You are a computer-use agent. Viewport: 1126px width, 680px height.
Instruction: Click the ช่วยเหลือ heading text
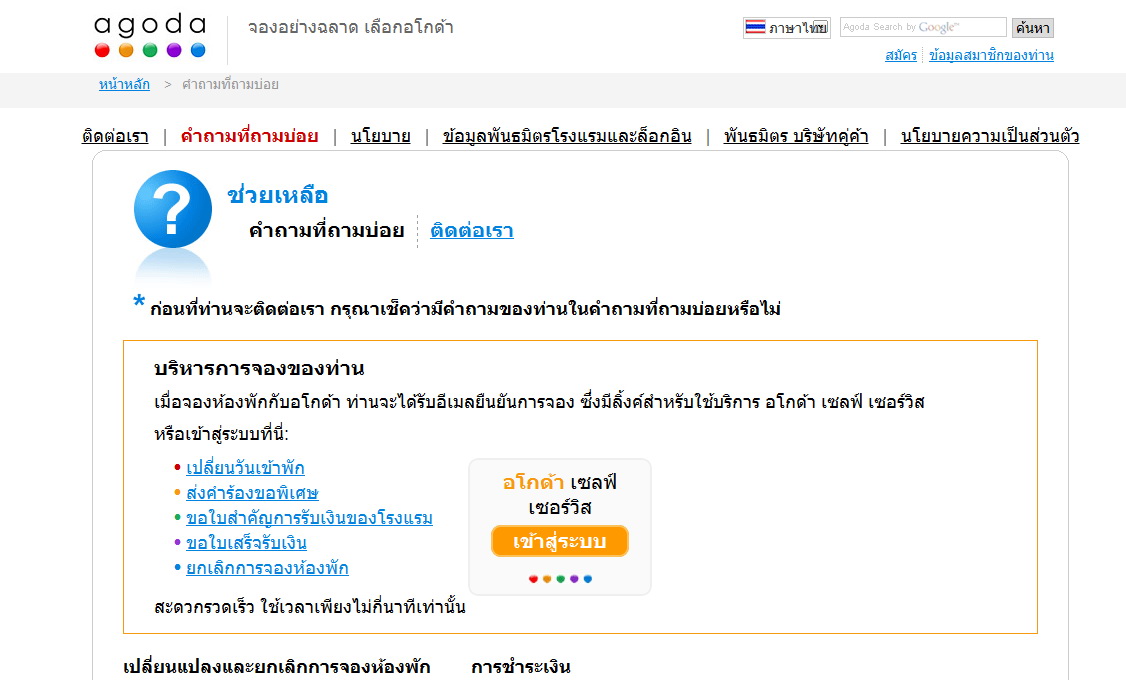pyautogui.click(x=278, y=195)
